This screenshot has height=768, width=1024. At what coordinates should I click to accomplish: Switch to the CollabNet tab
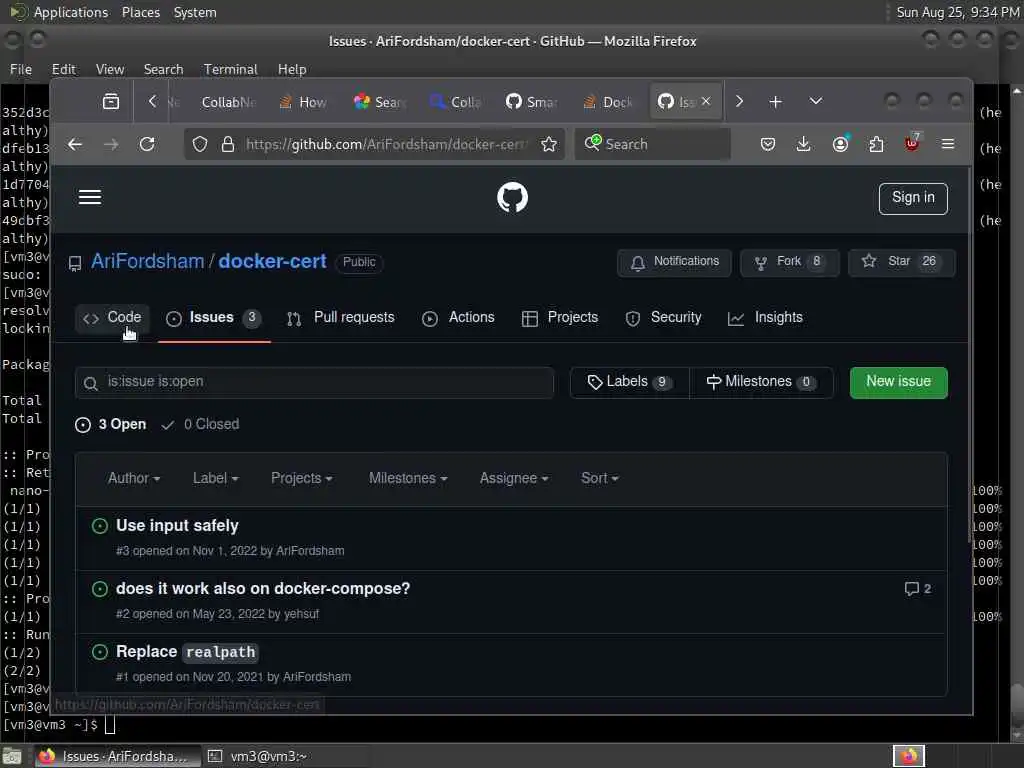click(x=229, y=102)
